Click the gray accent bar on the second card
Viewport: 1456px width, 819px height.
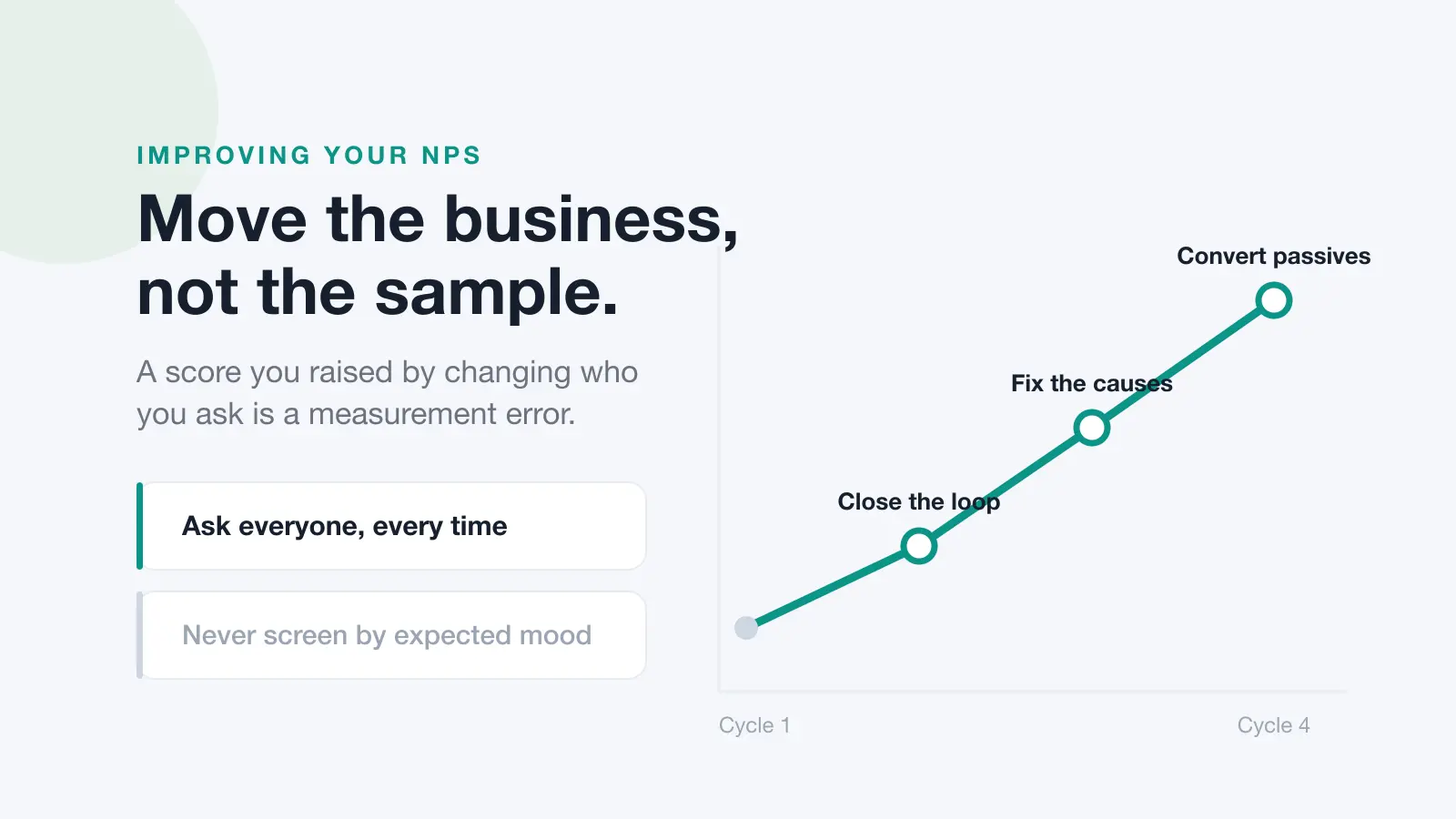click(140, 635)
